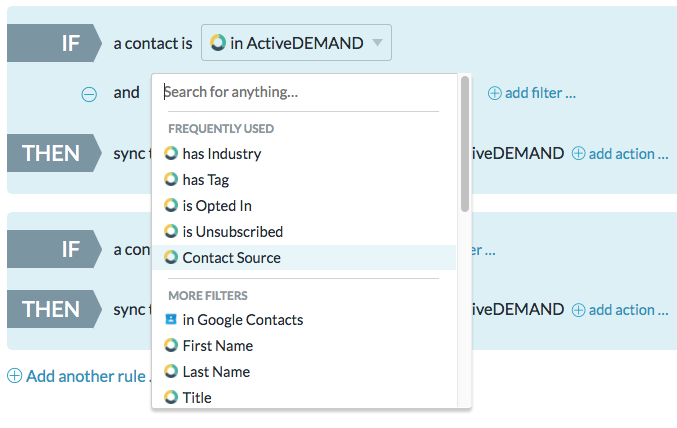
Task: Click the icon beside 'is Opted In'
Action: [x=171, y=206]
